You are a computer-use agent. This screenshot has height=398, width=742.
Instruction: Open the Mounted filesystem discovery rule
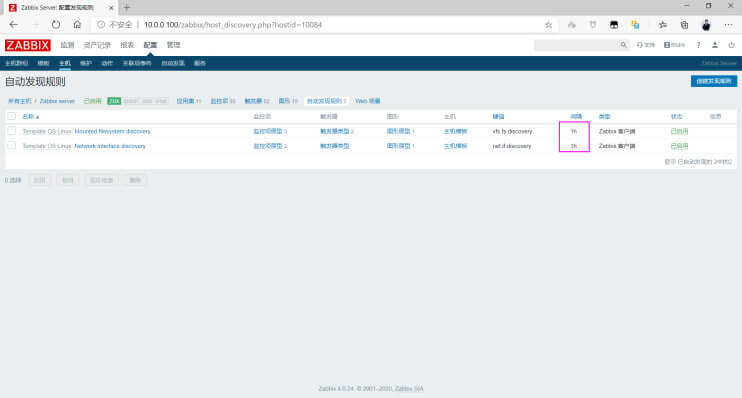point(112,131)
